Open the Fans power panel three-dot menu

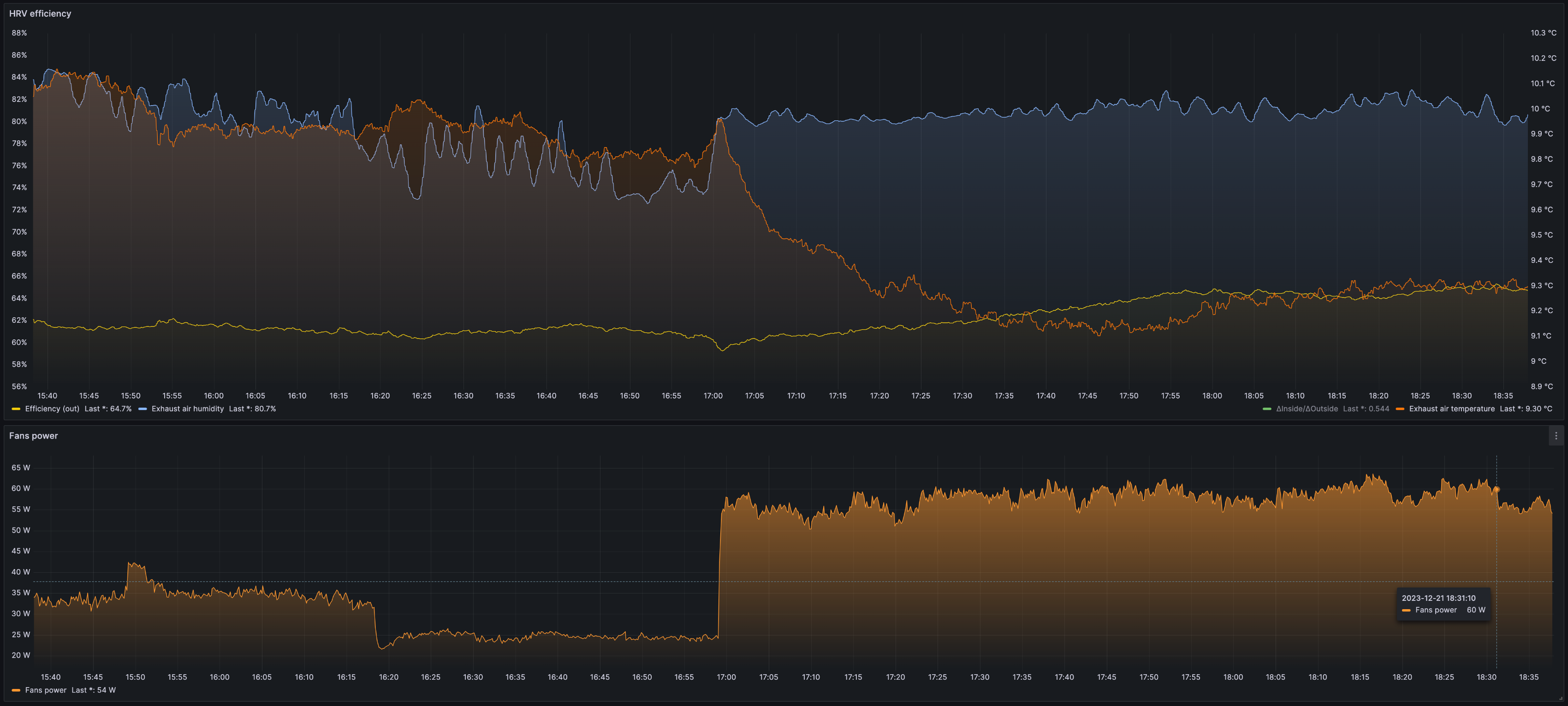pyautogui.click(x=1556, y=436)
